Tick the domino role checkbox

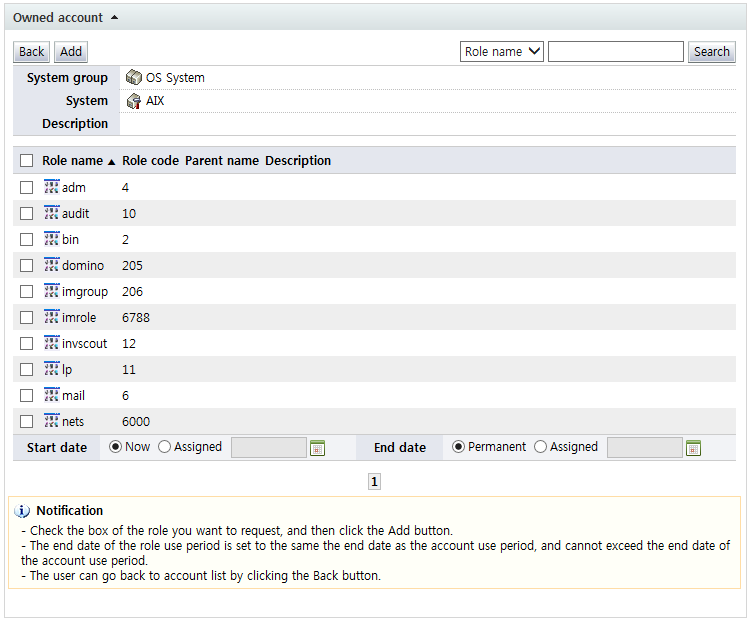(27, 265)
